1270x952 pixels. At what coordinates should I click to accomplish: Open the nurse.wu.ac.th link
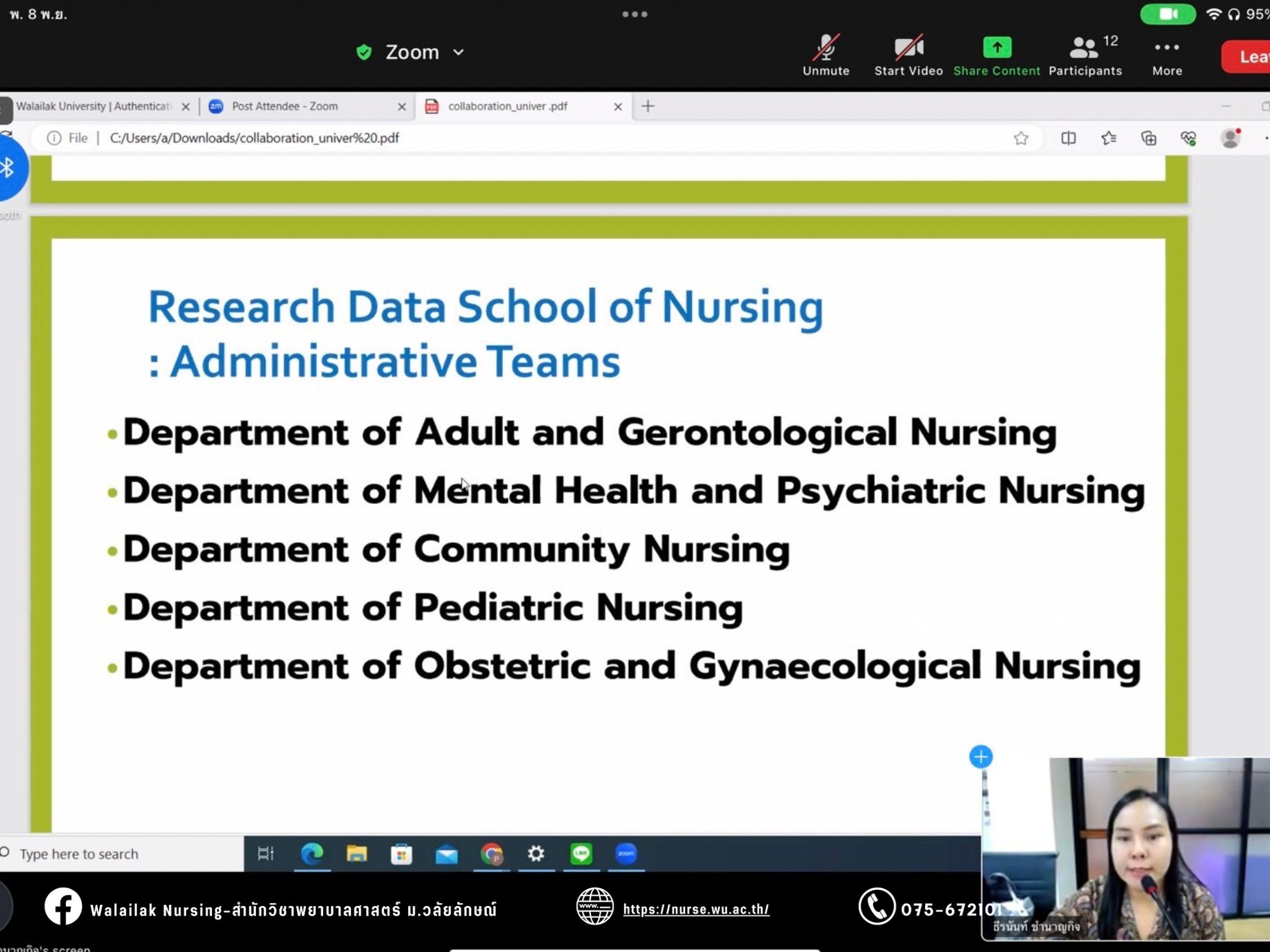click(696, 909)
